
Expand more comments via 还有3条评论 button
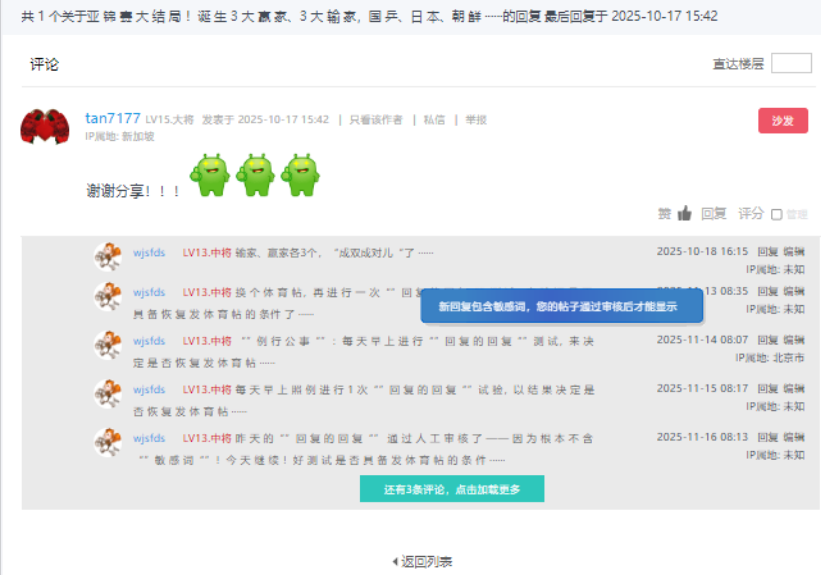click(452, 489)
